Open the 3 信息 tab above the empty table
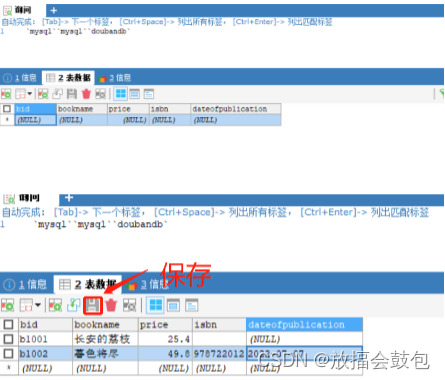Viewport: 445px width, 380px height. [x=114, y=78]
